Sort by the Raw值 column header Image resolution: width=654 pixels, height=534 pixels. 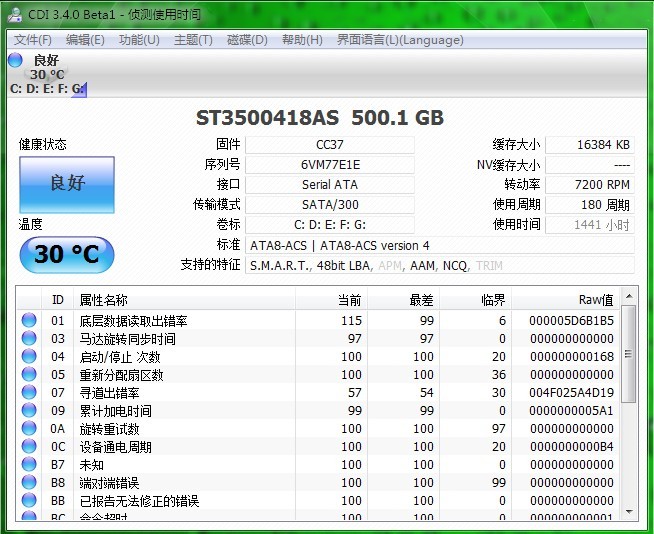(565, 300)
